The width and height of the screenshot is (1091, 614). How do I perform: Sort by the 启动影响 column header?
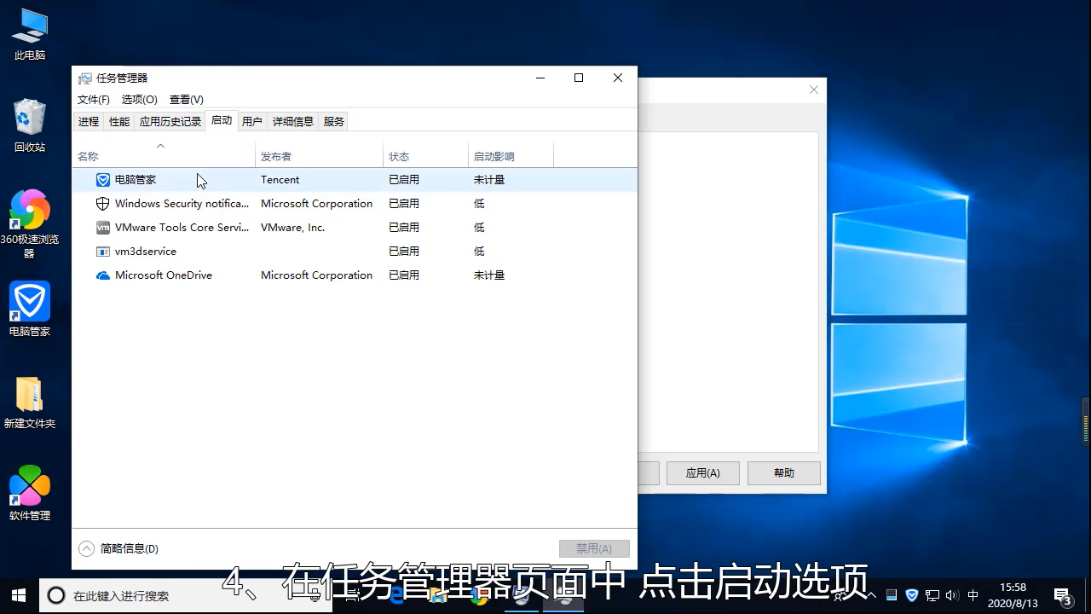tap(494, 157)
